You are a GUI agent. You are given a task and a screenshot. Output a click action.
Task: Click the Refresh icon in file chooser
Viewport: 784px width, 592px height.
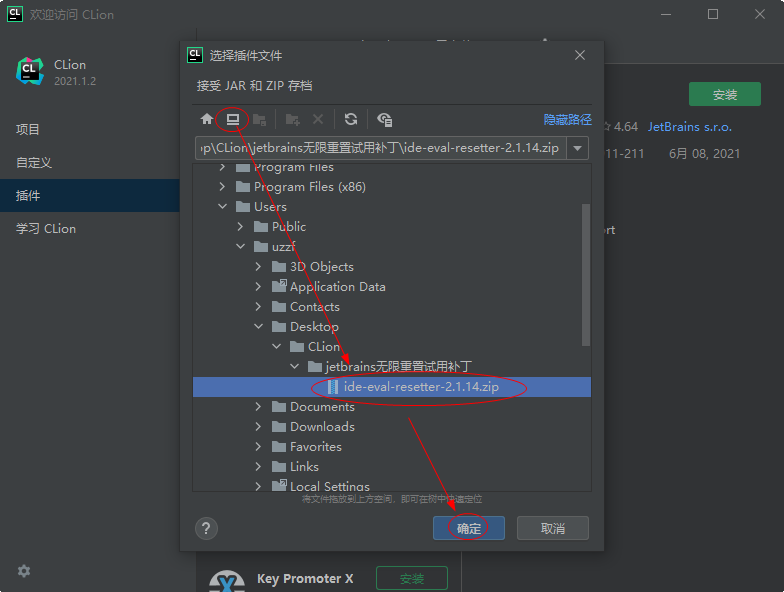351,119
